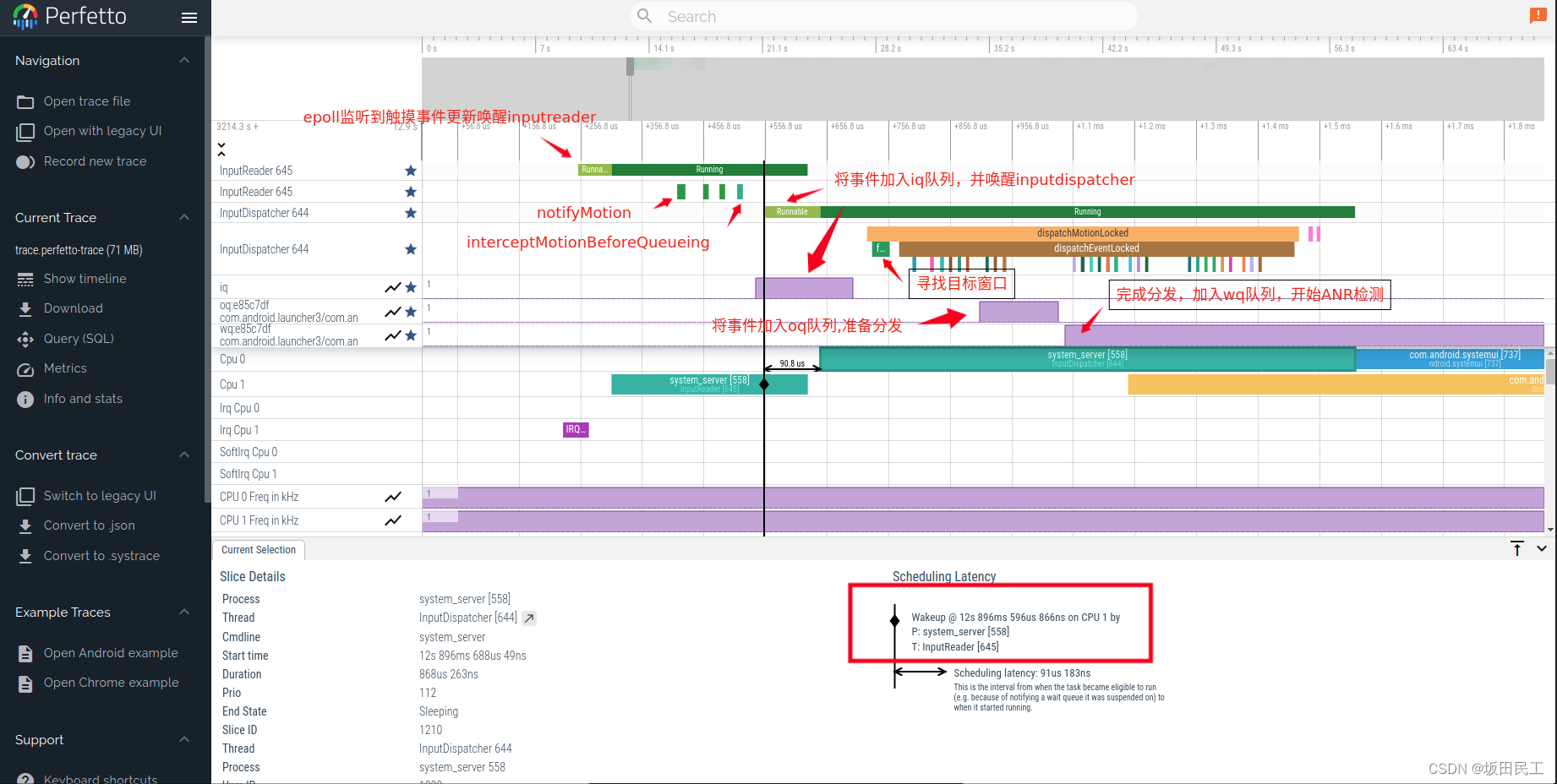Click Open trace file link
This screenshot has width=1557, height=784.
point(87,101)
